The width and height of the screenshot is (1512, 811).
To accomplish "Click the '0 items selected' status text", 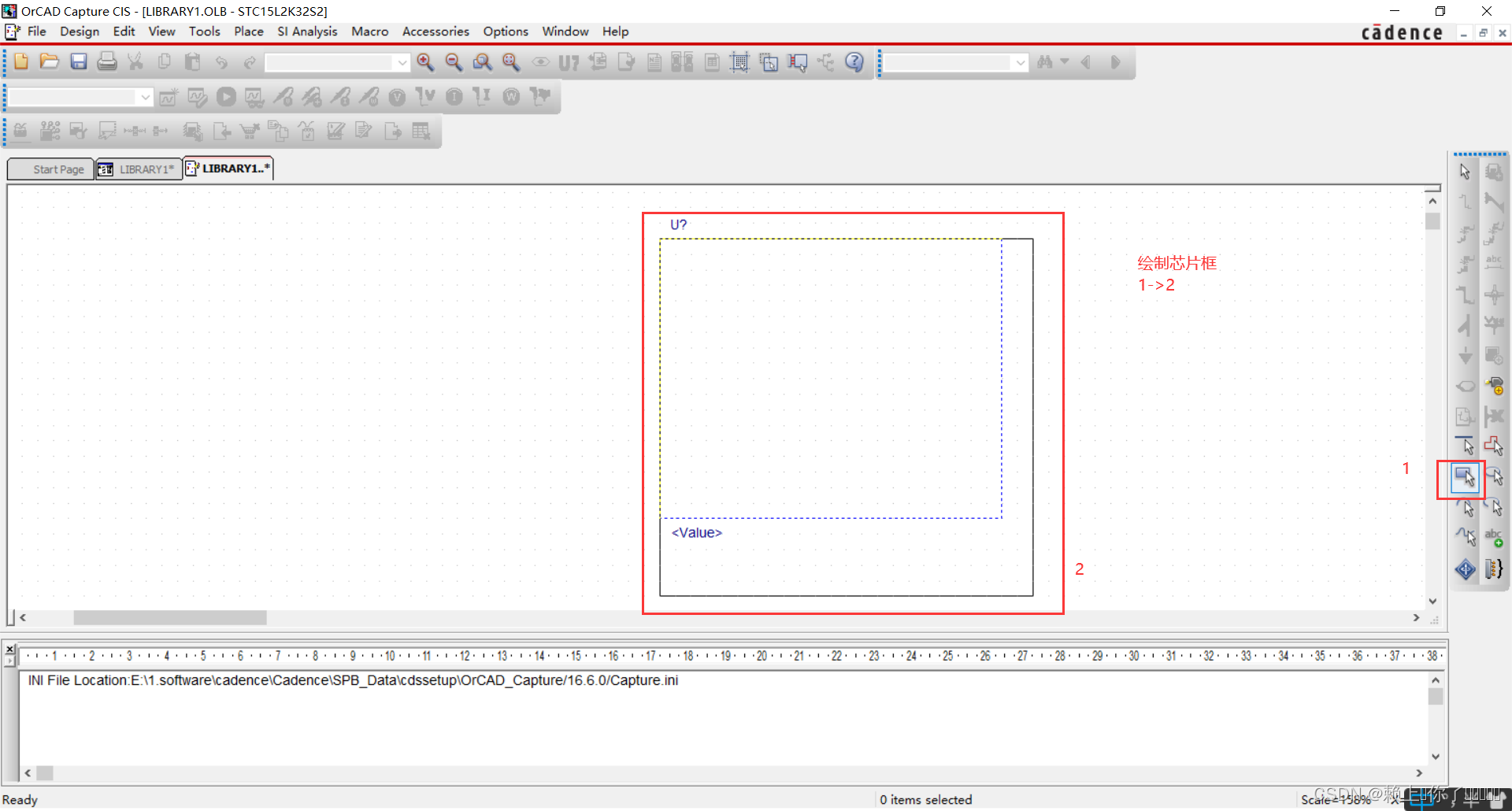I will (x=925, y=800).
